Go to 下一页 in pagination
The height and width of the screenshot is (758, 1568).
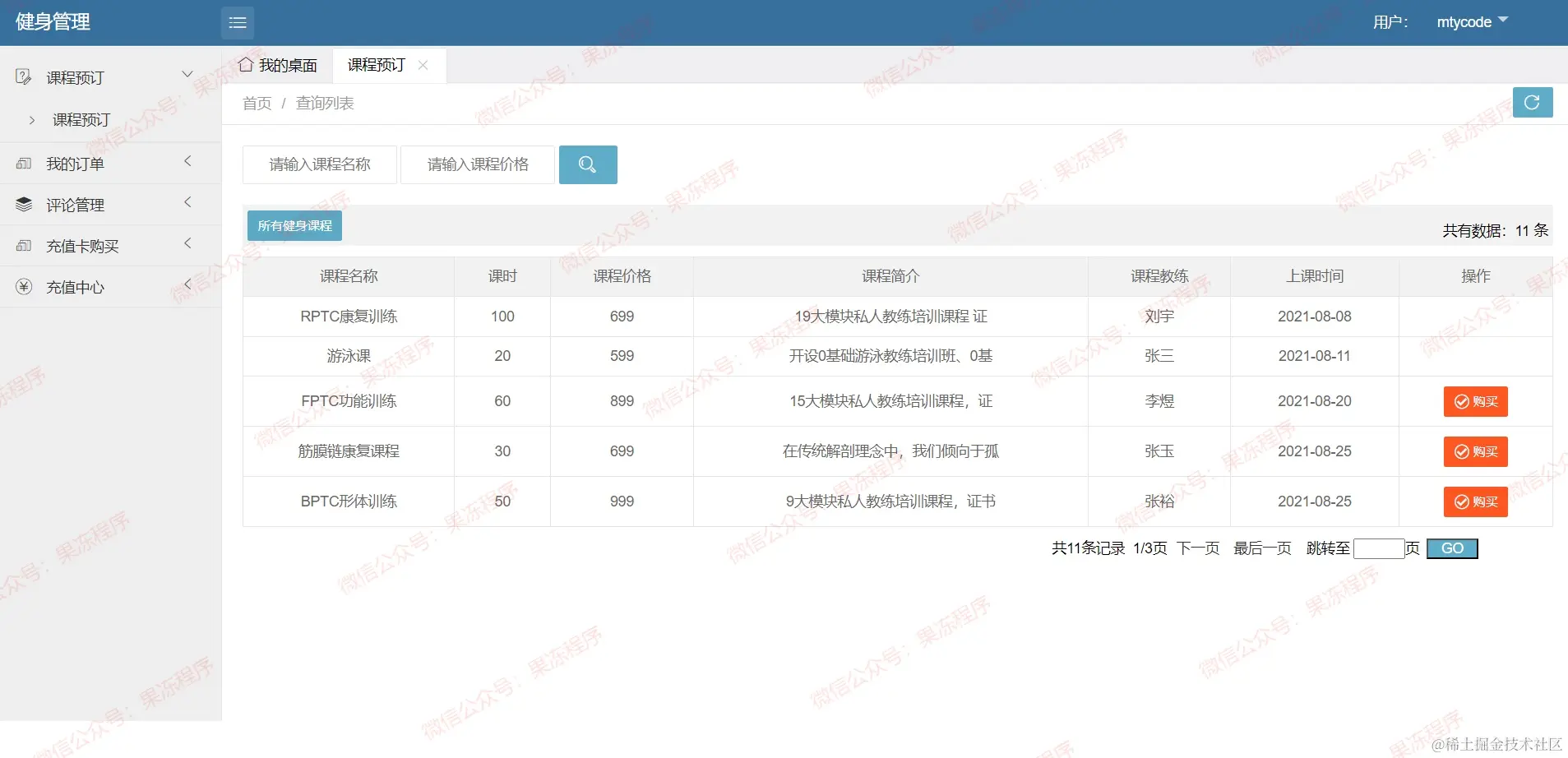click(x=1198, y=548)
